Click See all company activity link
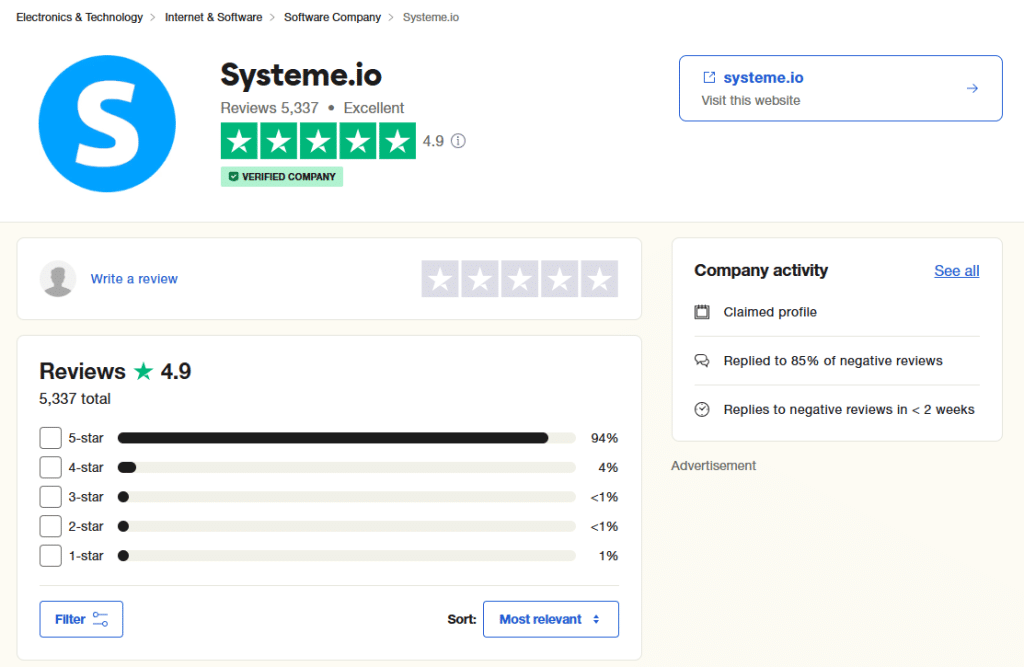The height and width of the screenshot is (667, 1024). [x=957, y=270]
